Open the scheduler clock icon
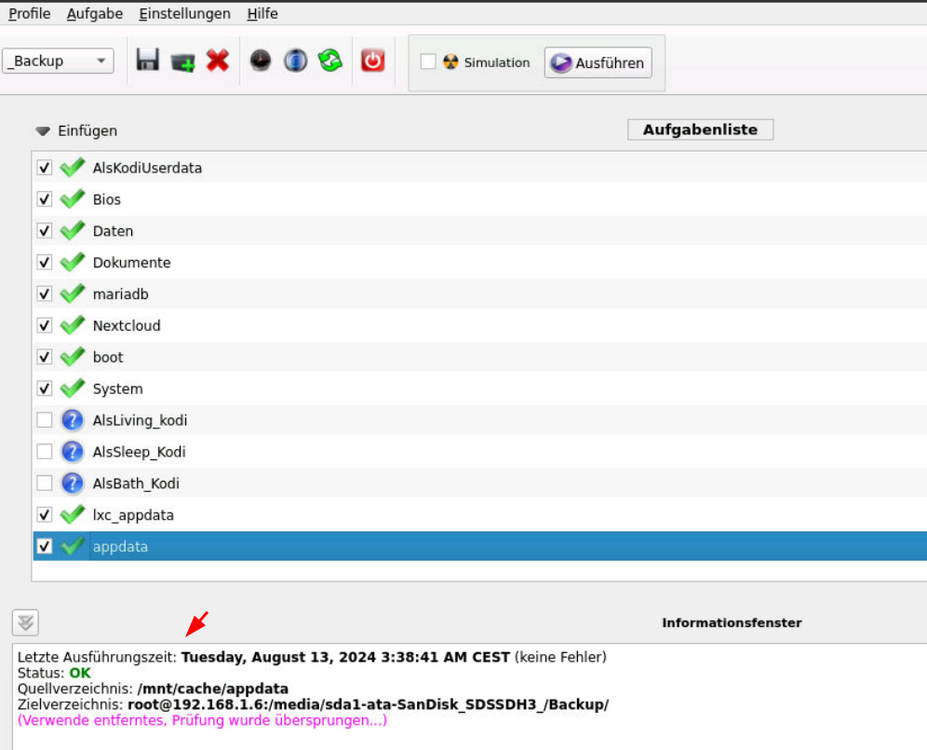 [260, 60]
